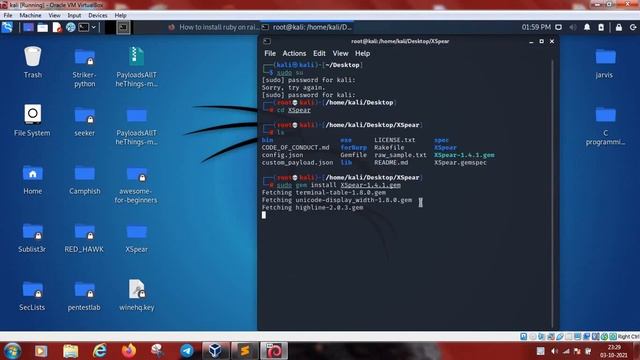Open the volume control in Kali panel
640x360 pixels.
pyautogui.click(x=573, y=27)
